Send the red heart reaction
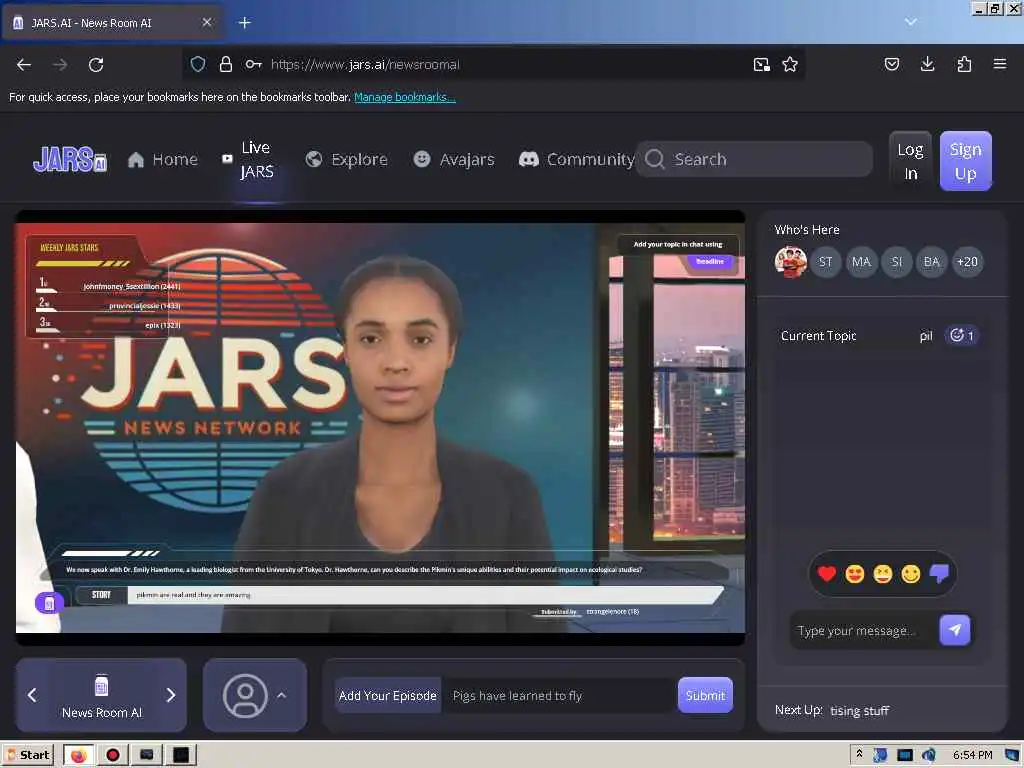The height and width of the screenshot is (768, 1024). 826,574
